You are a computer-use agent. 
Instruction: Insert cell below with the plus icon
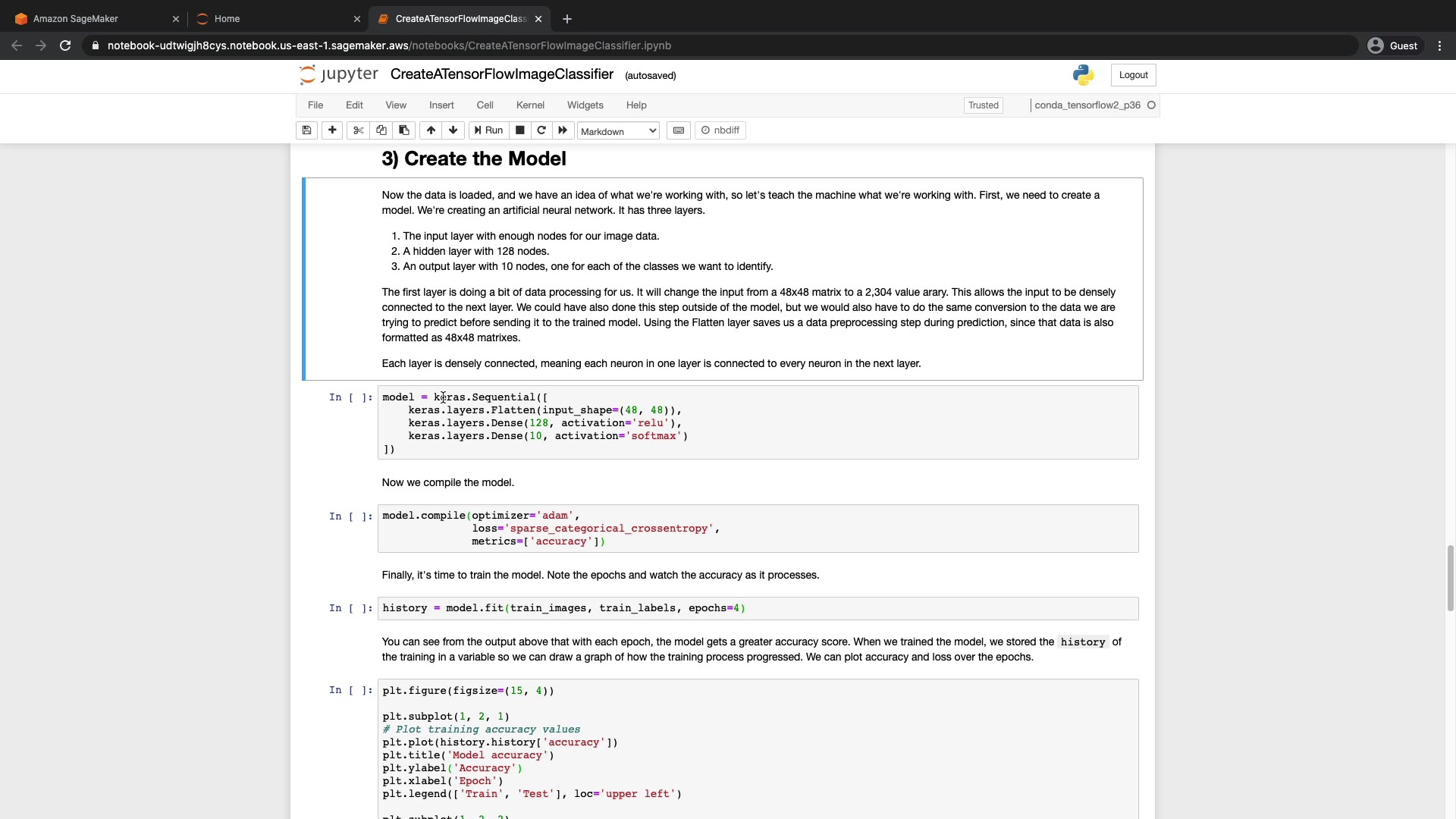coord(332,130)
